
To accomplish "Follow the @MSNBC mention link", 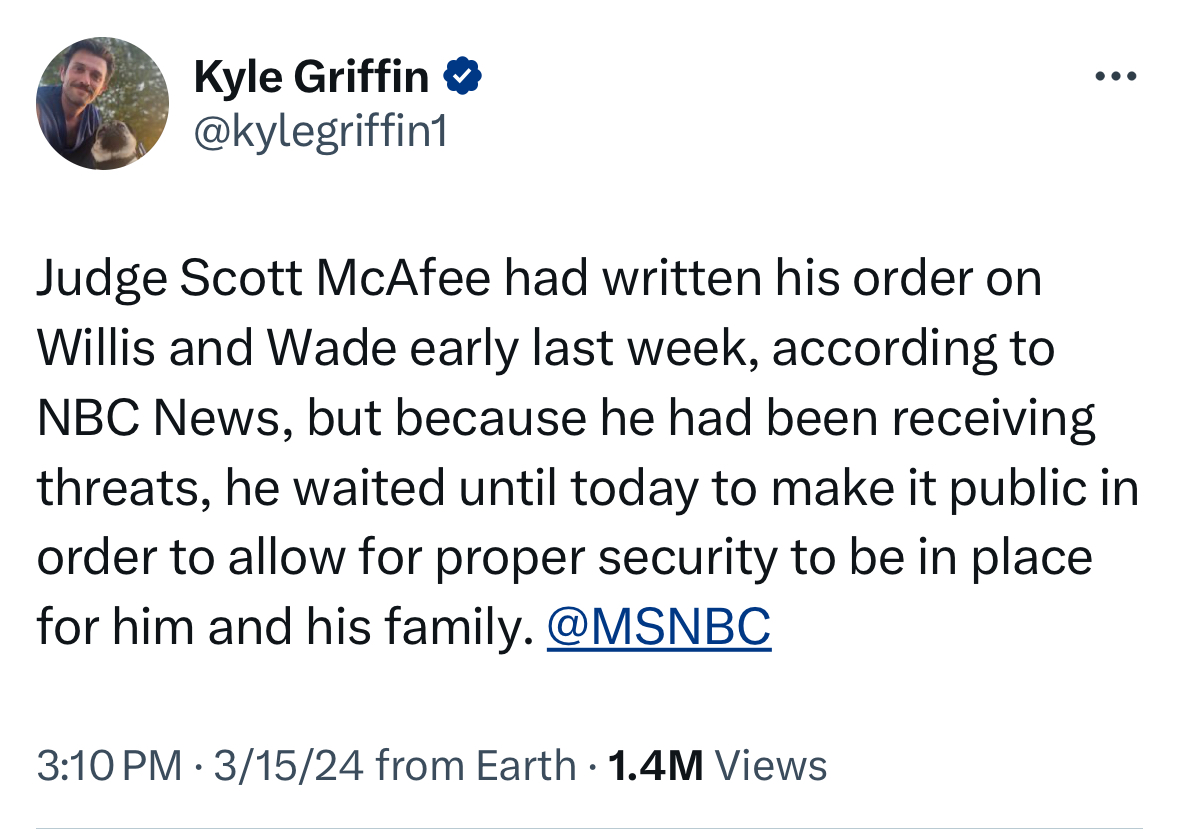I will click(x=659, y=627).
